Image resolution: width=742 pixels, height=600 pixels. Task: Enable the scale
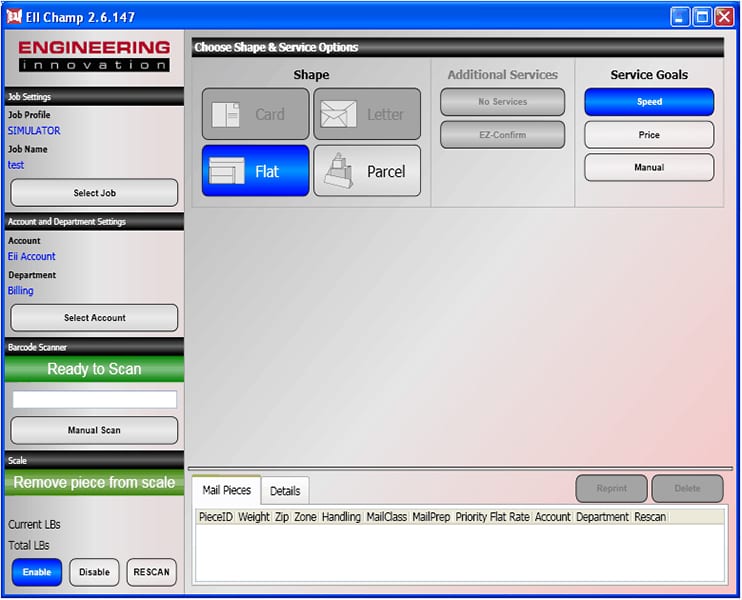pos(37,572)
